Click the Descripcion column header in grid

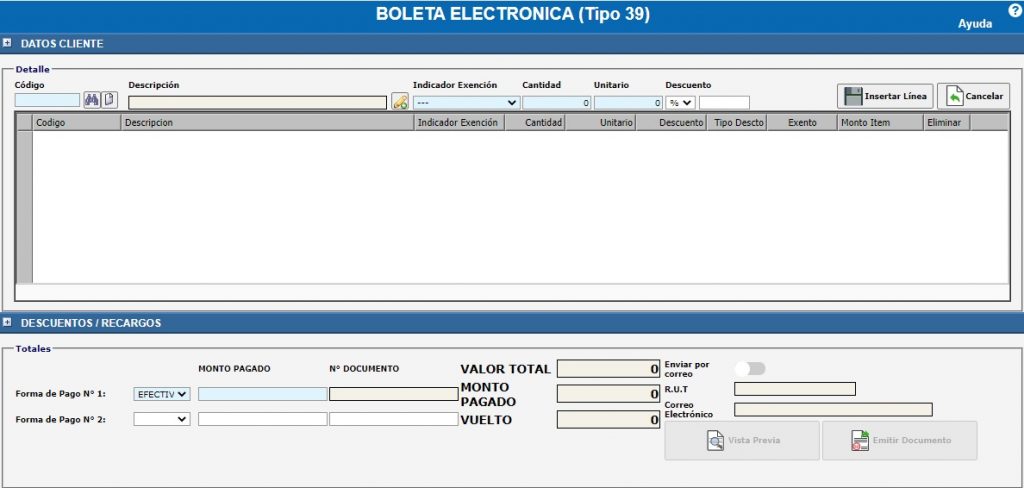(x=266, y=122)
